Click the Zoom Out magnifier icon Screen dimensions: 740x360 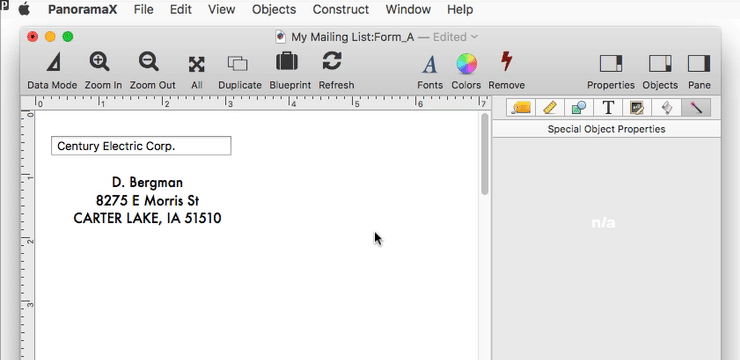point(149,62)
